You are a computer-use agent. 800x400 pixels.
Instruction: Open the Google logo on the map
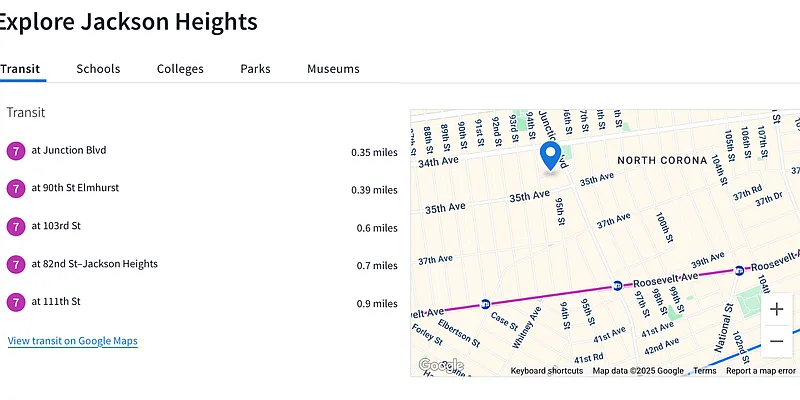[x=440, y=366]
